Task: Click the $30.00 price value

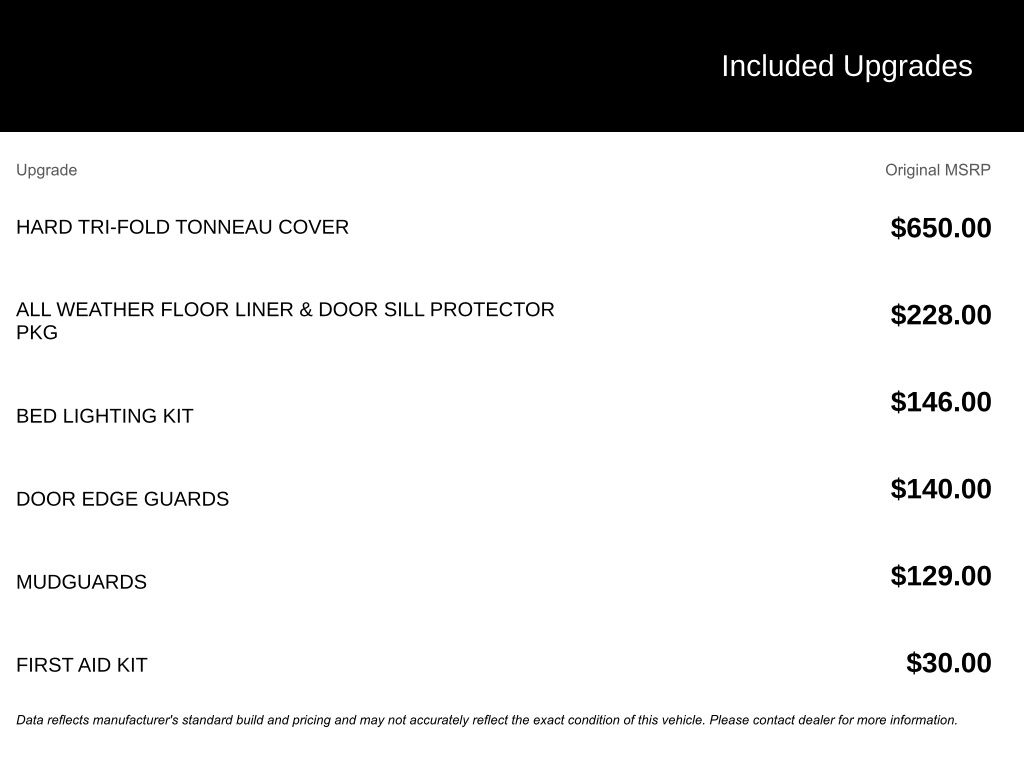Action: [948, 662]
